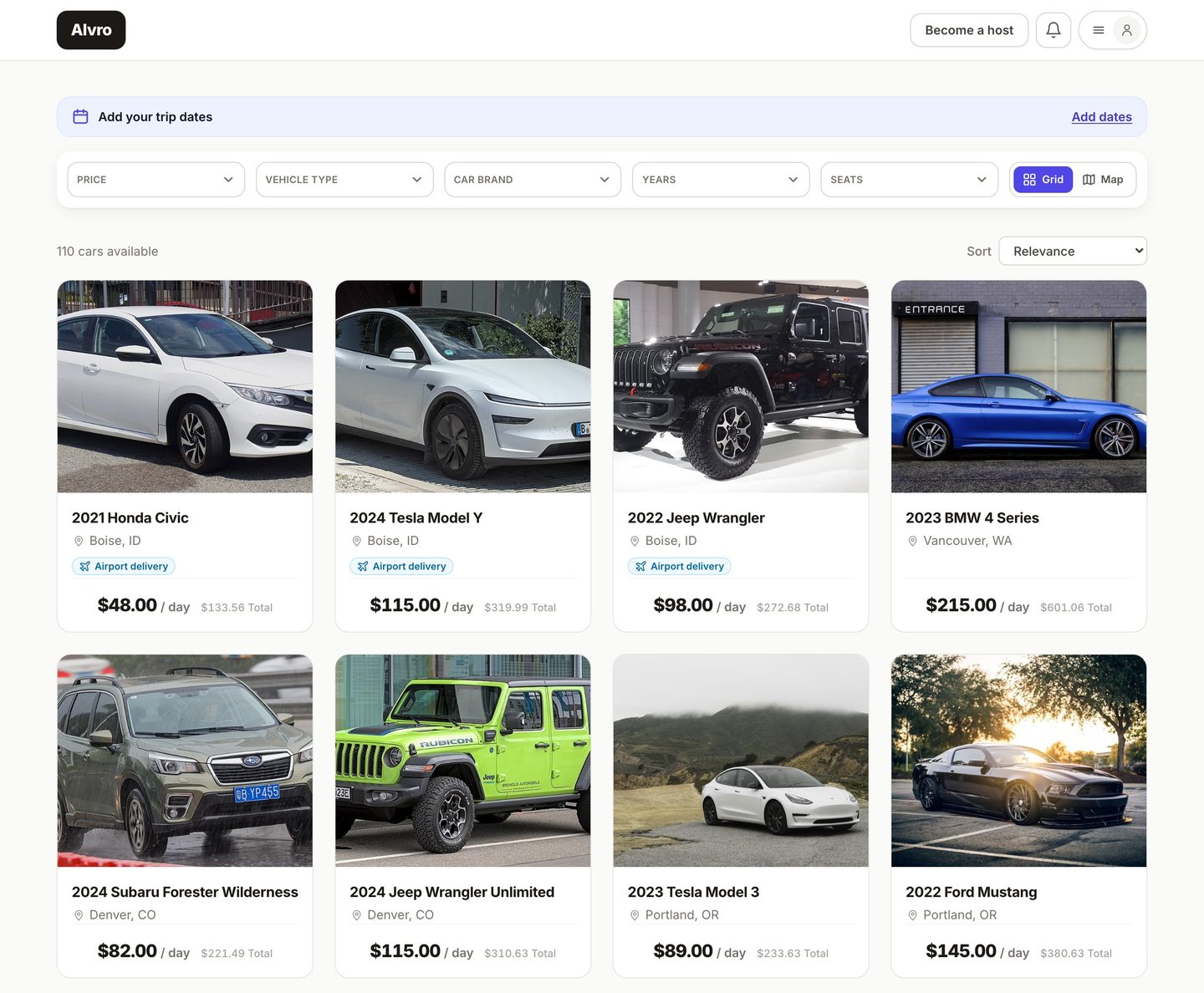
Task: Click the calendar icon beside trip dates
Action: [80, 117]
